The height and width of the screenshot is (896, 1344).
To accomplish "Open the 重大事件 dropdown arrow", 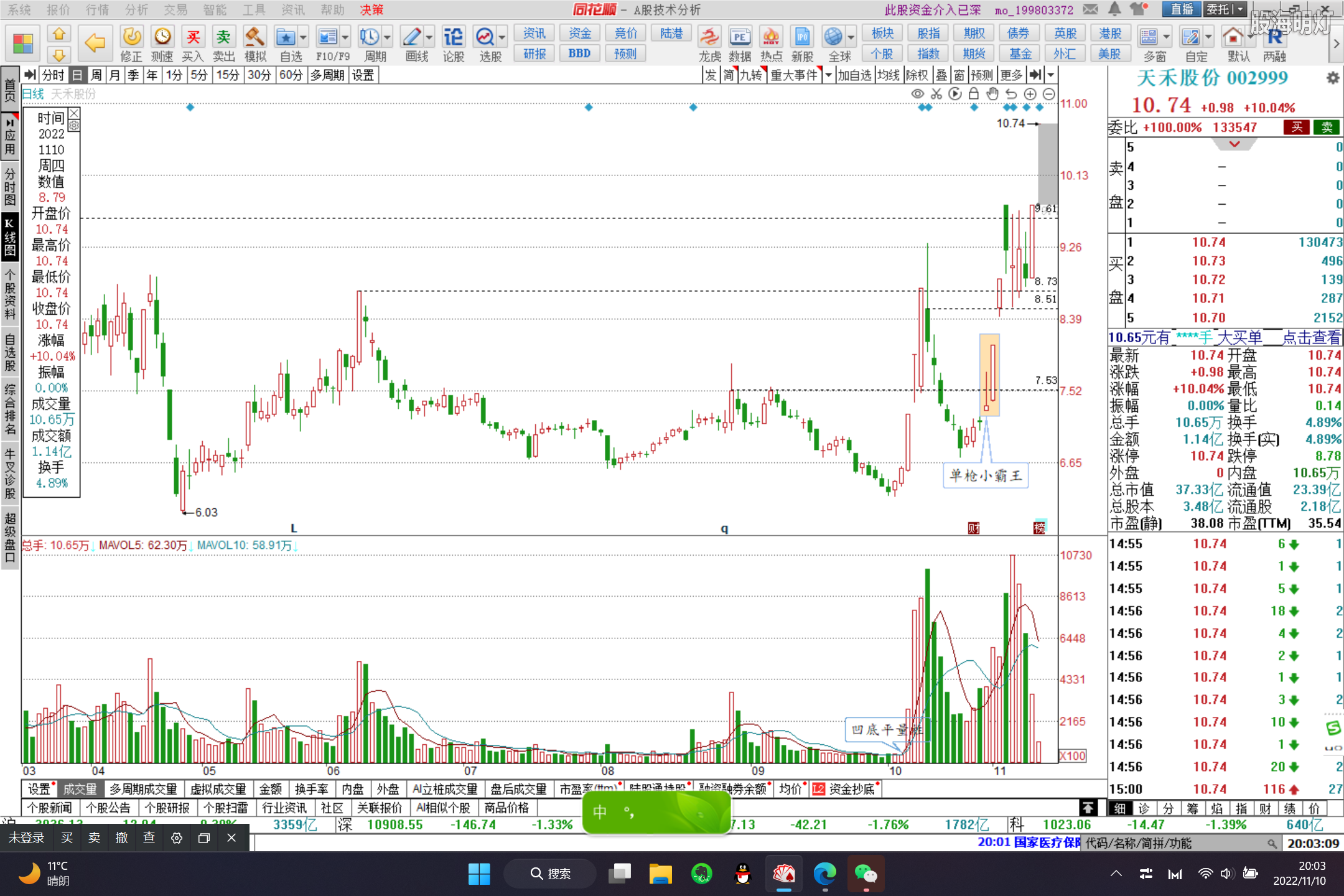I will click(x=828, y=75).
